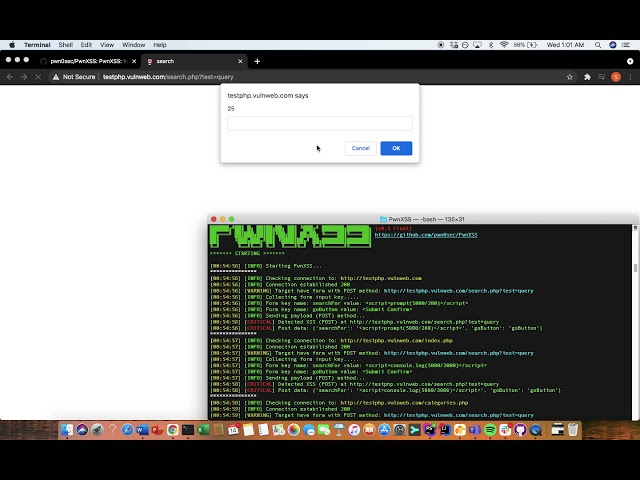This screenshot has width=640, height=480.
Task: Open the Window menu
Action: 133,45
